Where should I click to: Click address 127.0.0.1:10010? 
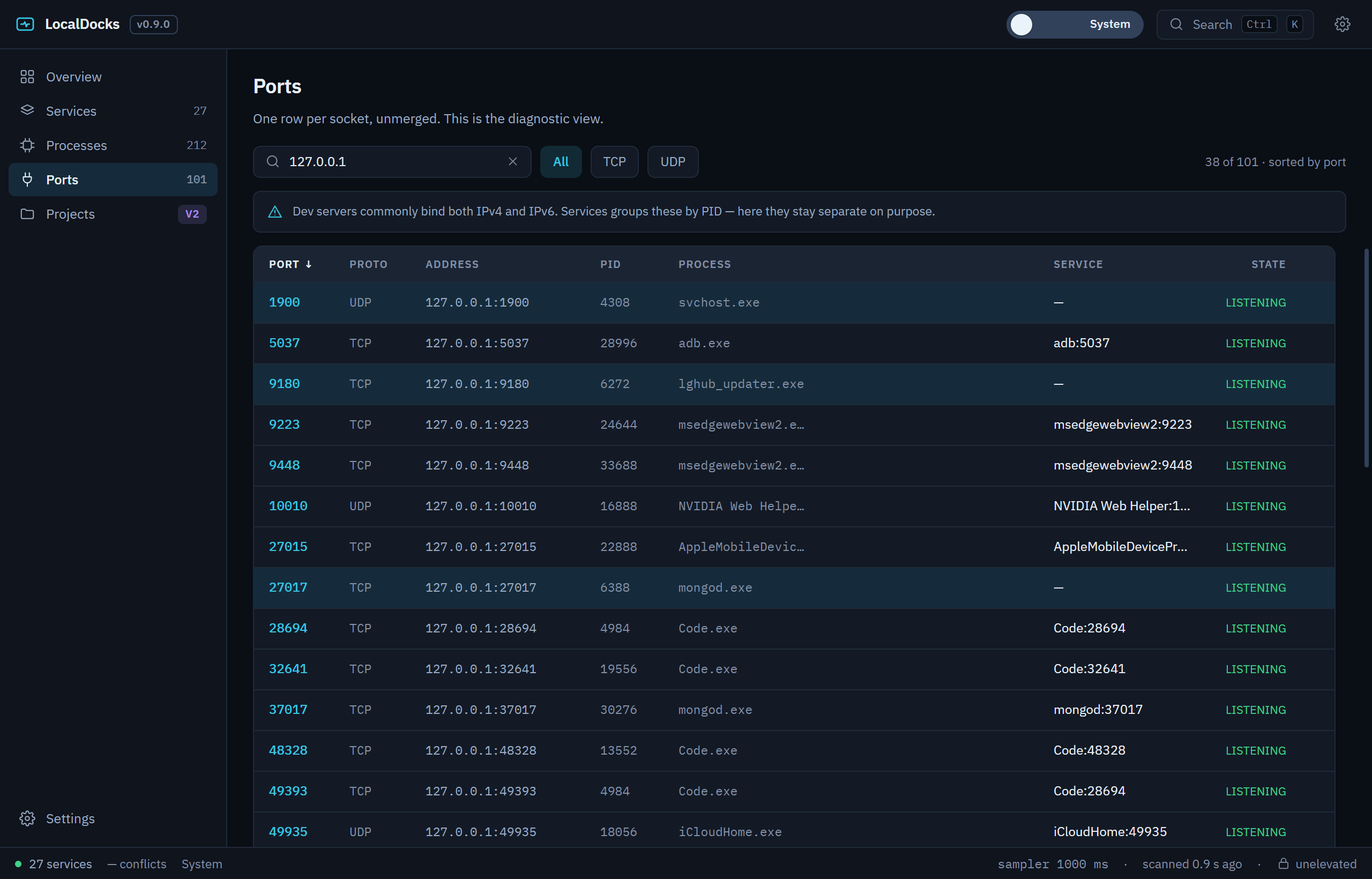(x=481, y=506)
